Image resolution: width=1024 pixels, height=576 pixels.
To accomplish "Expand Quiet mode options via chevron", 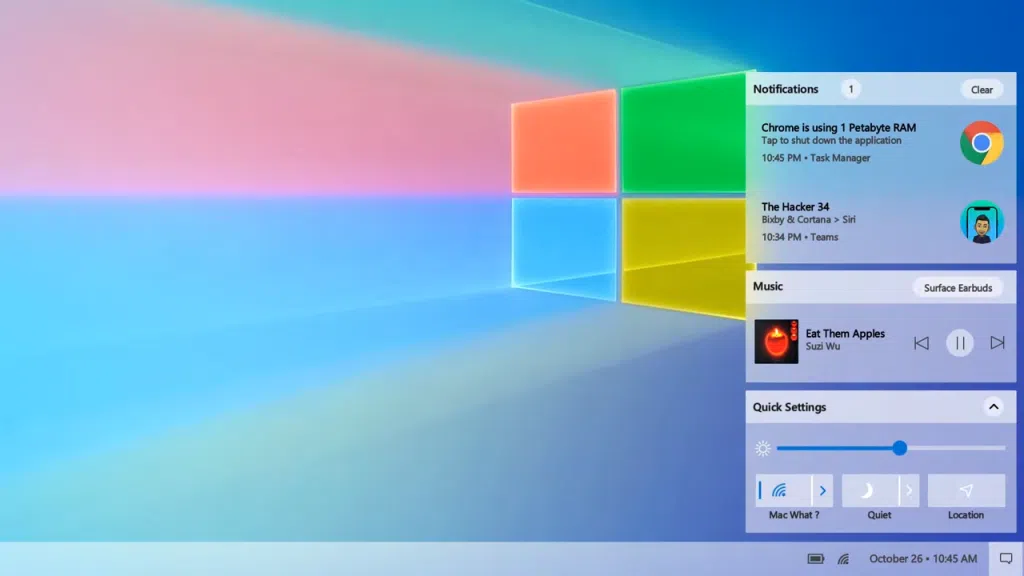I will (x=909, y=490).
